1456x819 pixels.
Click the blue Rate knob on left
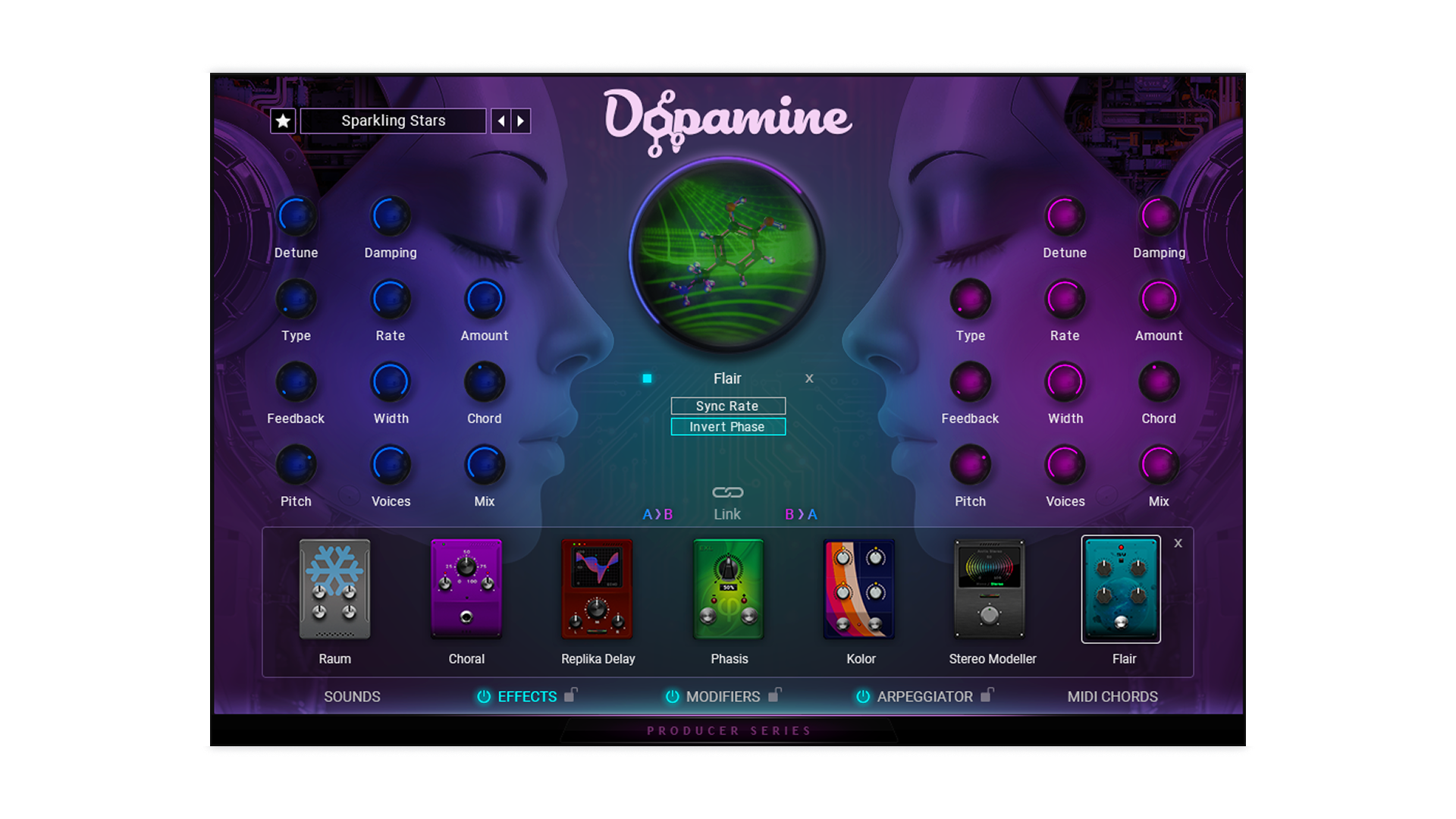pos(391,300)
